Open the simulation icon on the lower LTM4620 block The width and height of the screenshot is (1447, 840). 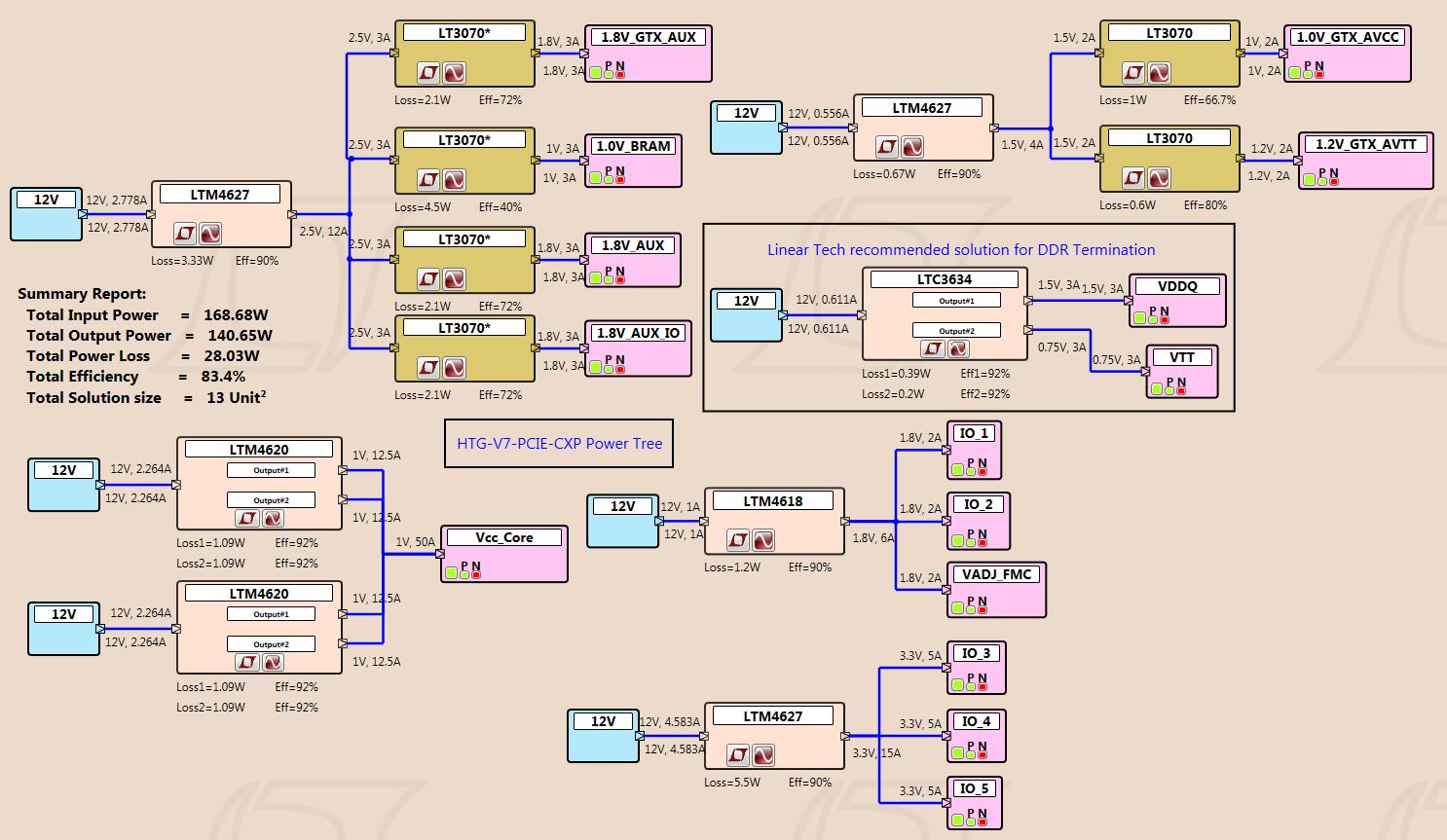tap(273, 662)
